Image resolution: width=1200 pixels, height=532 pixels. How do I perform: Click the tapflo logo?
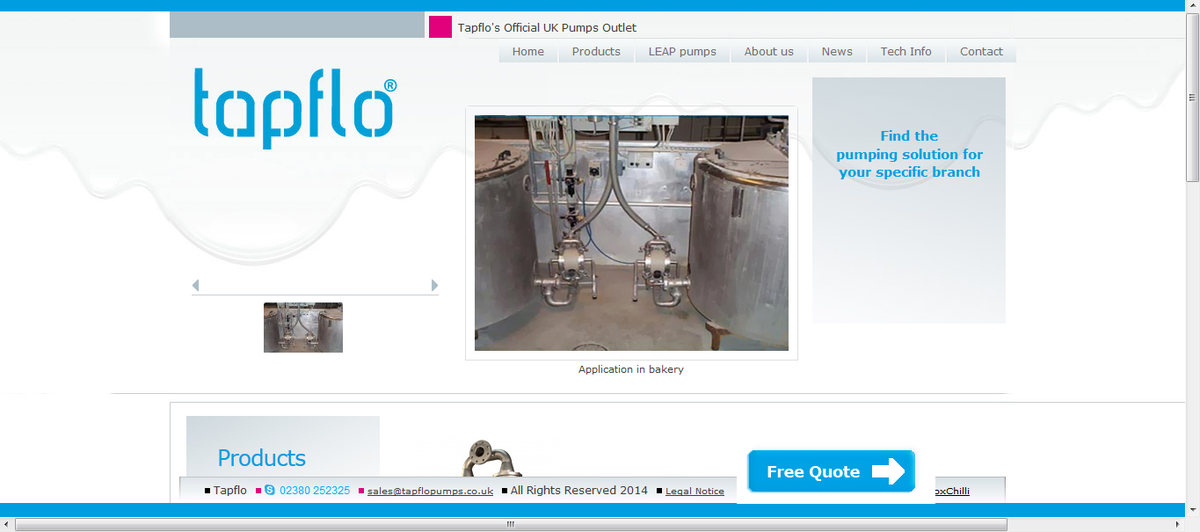[x=294, y=108]
